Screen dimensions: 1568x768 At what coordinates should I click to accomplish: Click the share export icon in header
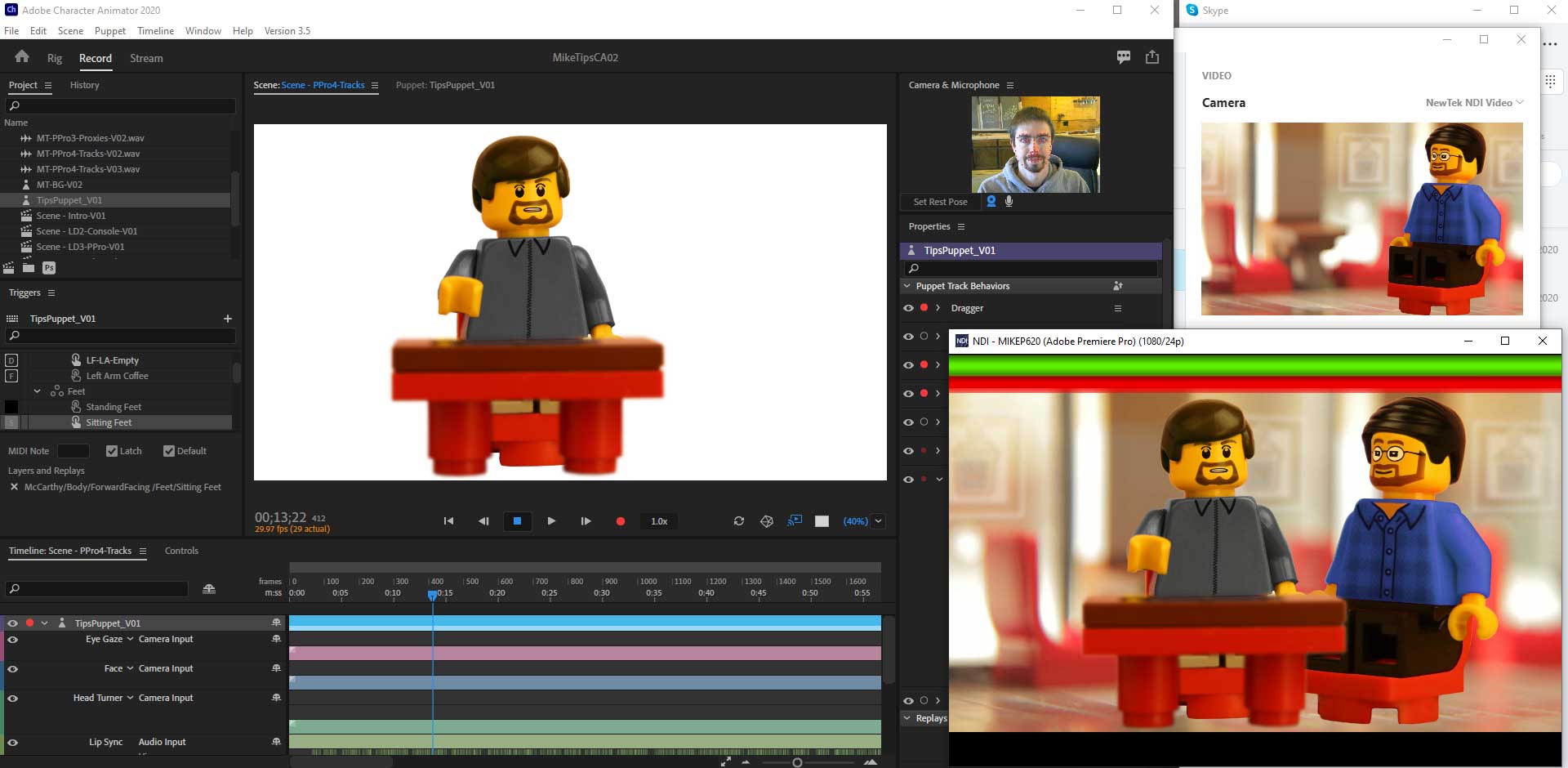tap(1152, 57)
